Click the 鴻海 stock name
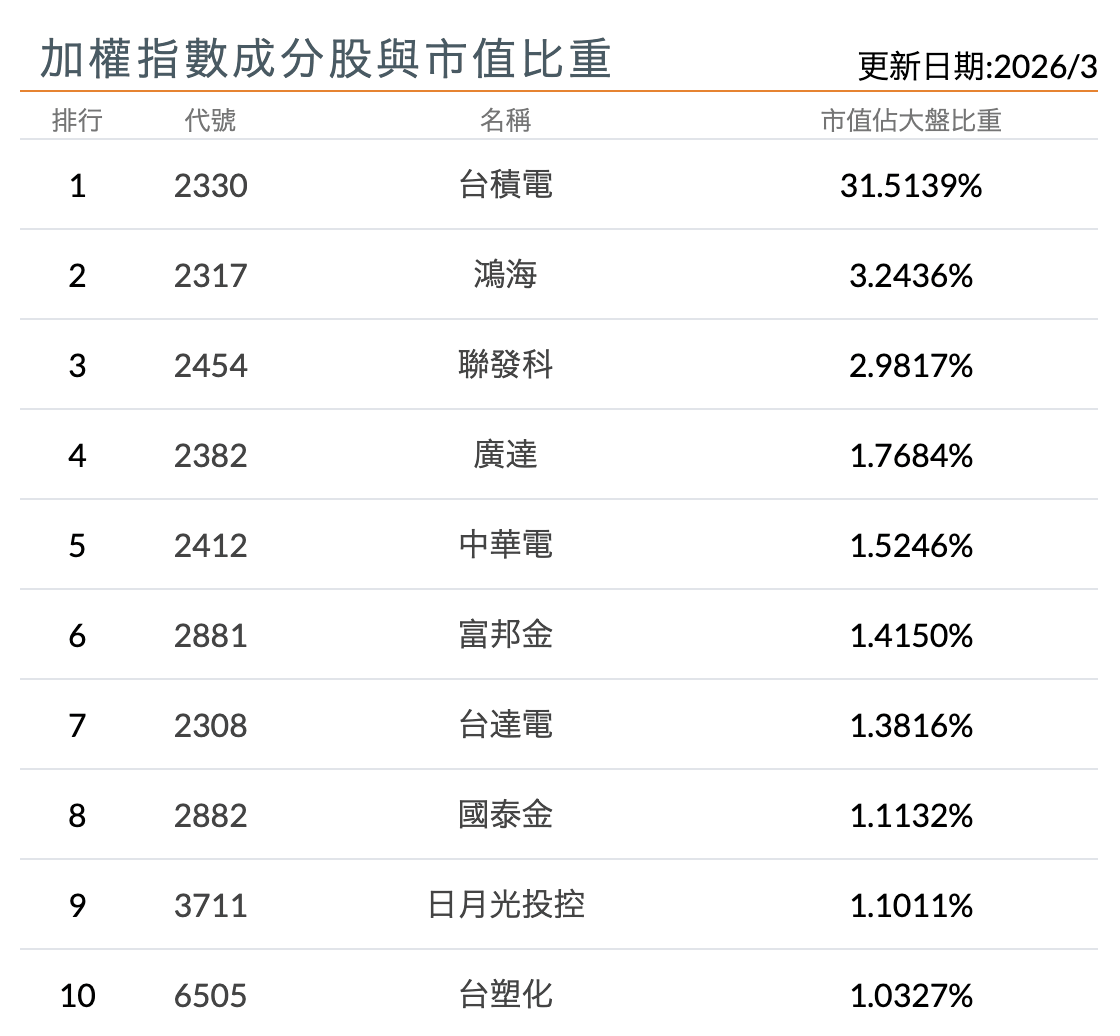 point(503,275)
